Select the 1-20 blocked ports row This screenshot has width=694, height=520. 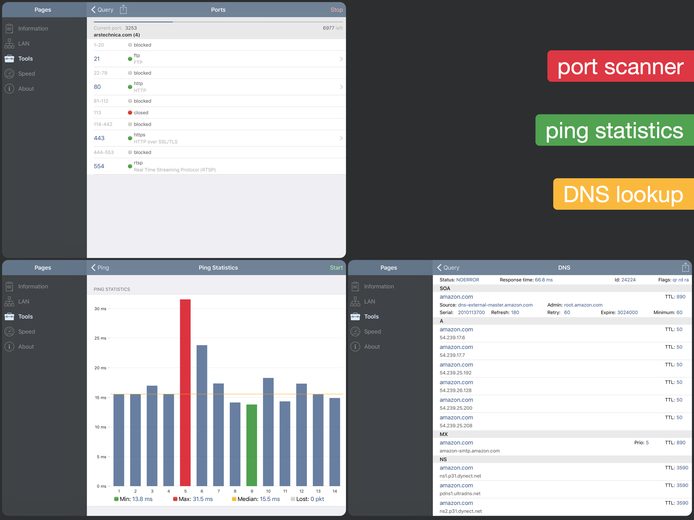coord(216,45)
